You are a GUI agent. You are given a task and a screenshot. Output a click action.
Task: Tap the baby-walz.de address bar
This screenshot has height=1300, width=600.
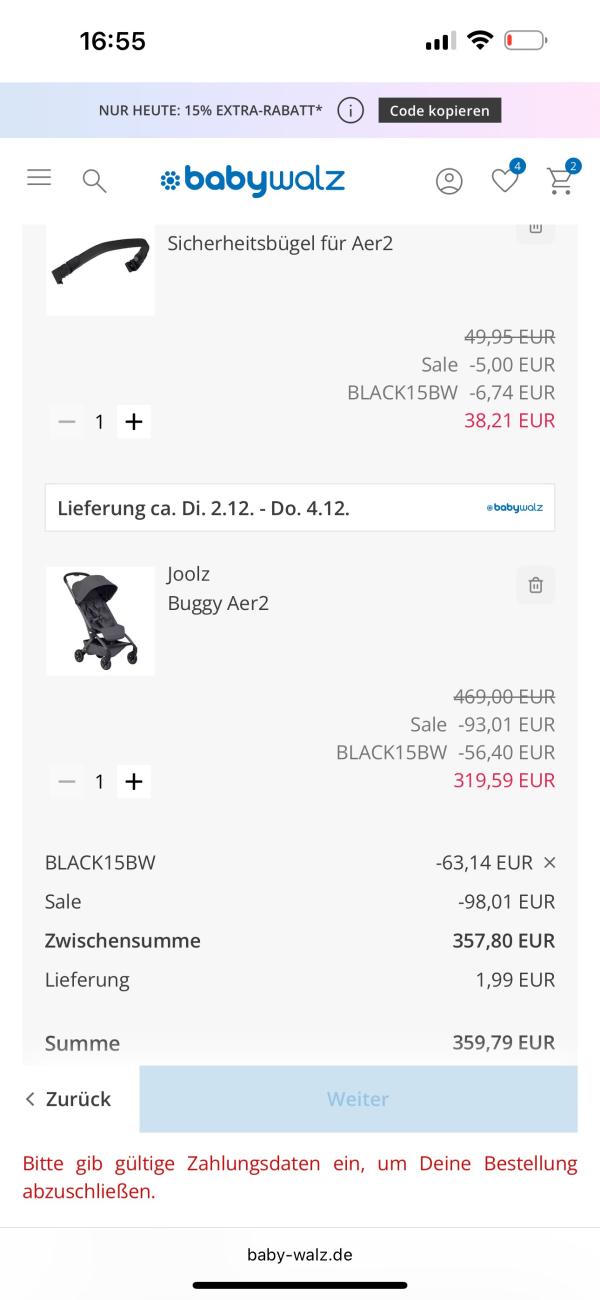[300, 1254]
